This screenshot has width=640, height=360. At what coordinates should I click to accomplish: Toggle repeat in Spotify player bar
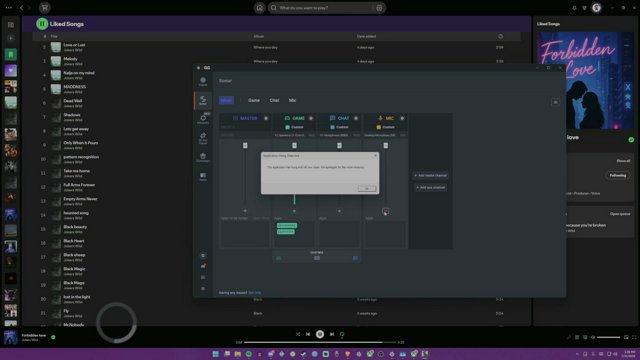(342, 334)
